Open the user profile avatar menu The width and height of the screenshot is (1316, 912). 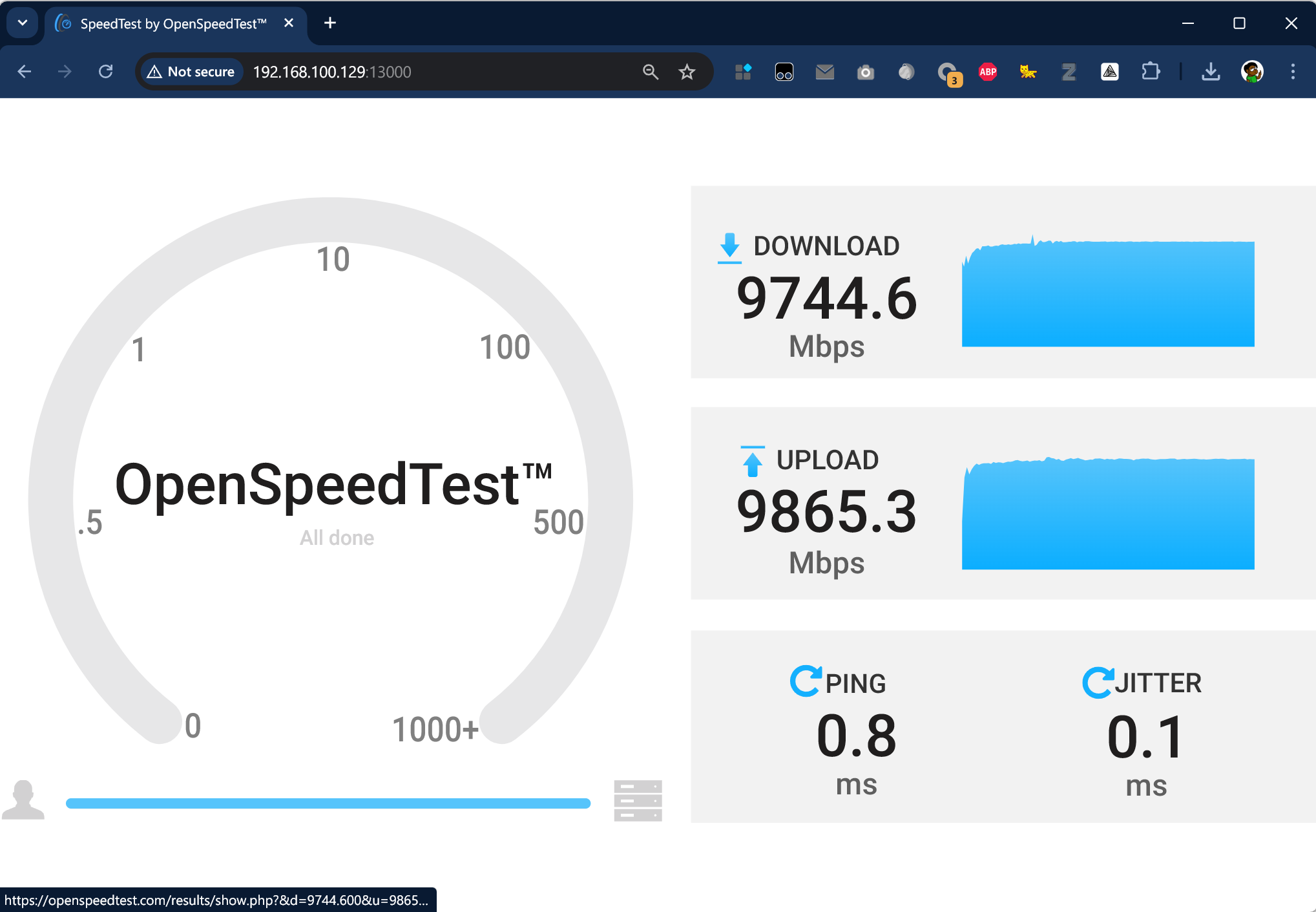pyautogui.click(x=1252, y=72)
